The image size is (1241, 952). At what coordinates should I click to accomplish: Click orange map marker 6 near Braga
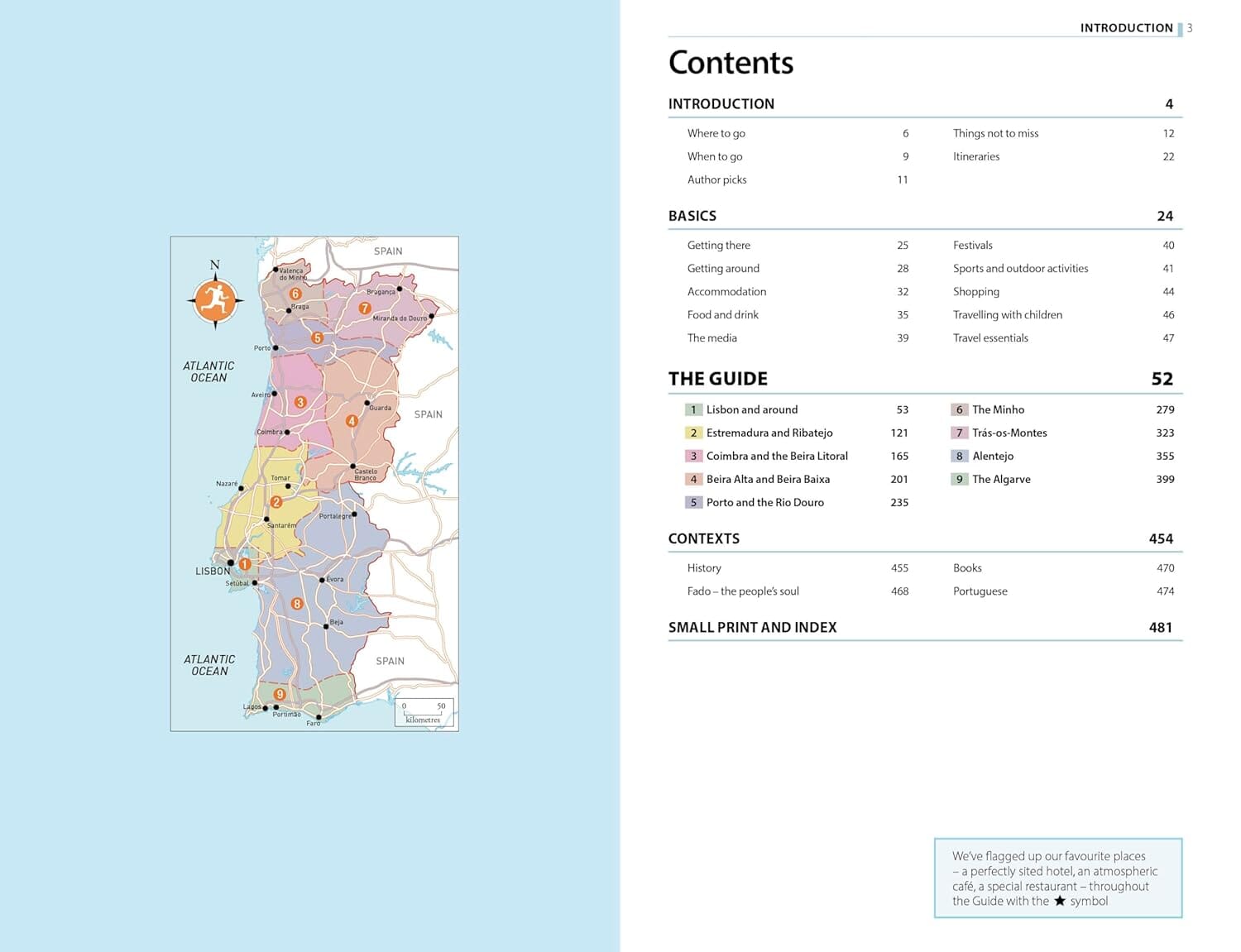295,294
